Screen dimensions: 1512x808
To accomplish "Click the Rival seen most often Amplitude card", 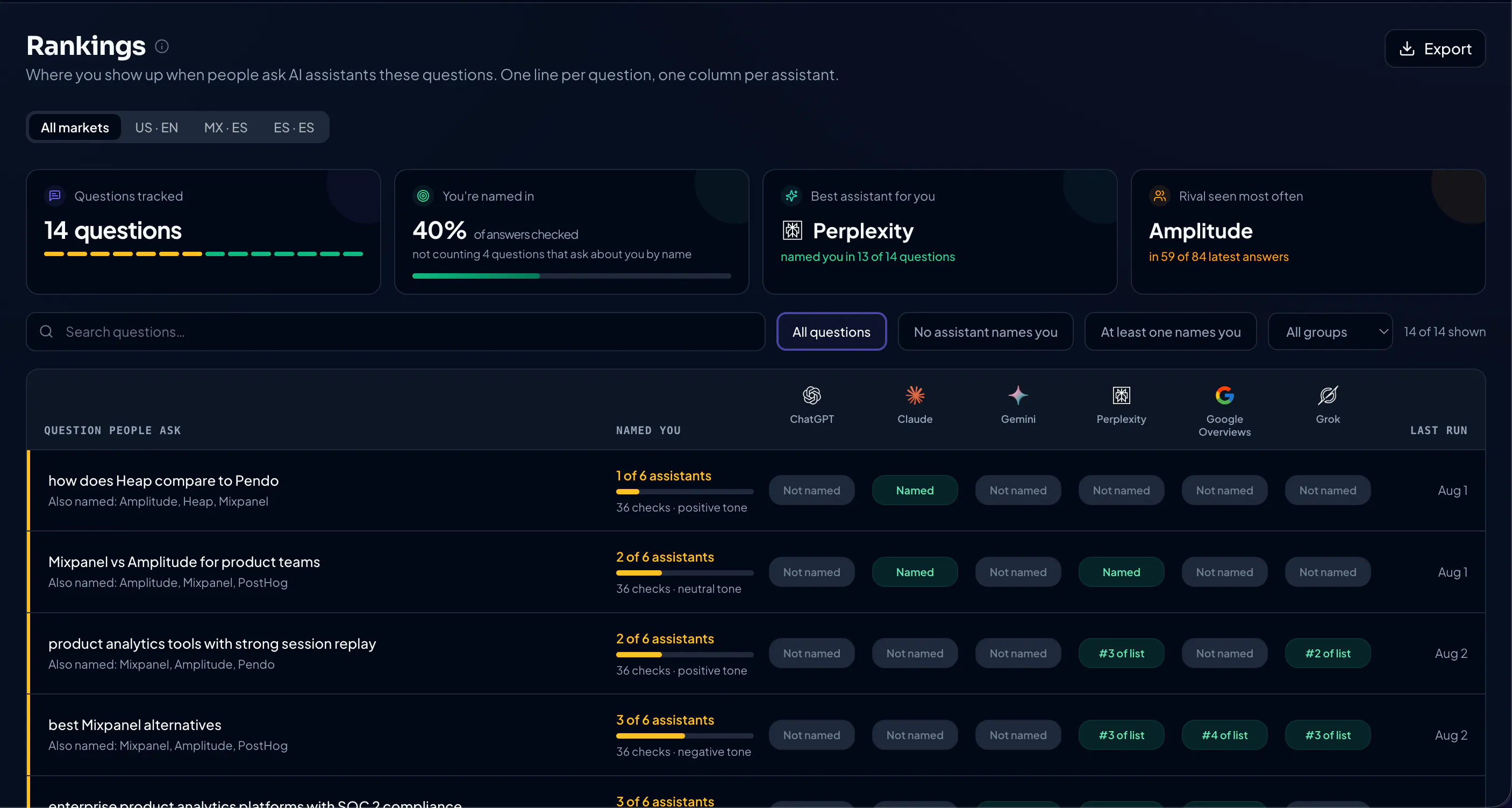I will [x=1308, y=232].
